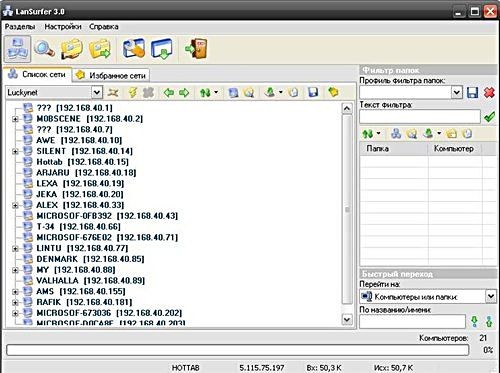Open the magnifier search tool
500x373 pixels.
45,49
